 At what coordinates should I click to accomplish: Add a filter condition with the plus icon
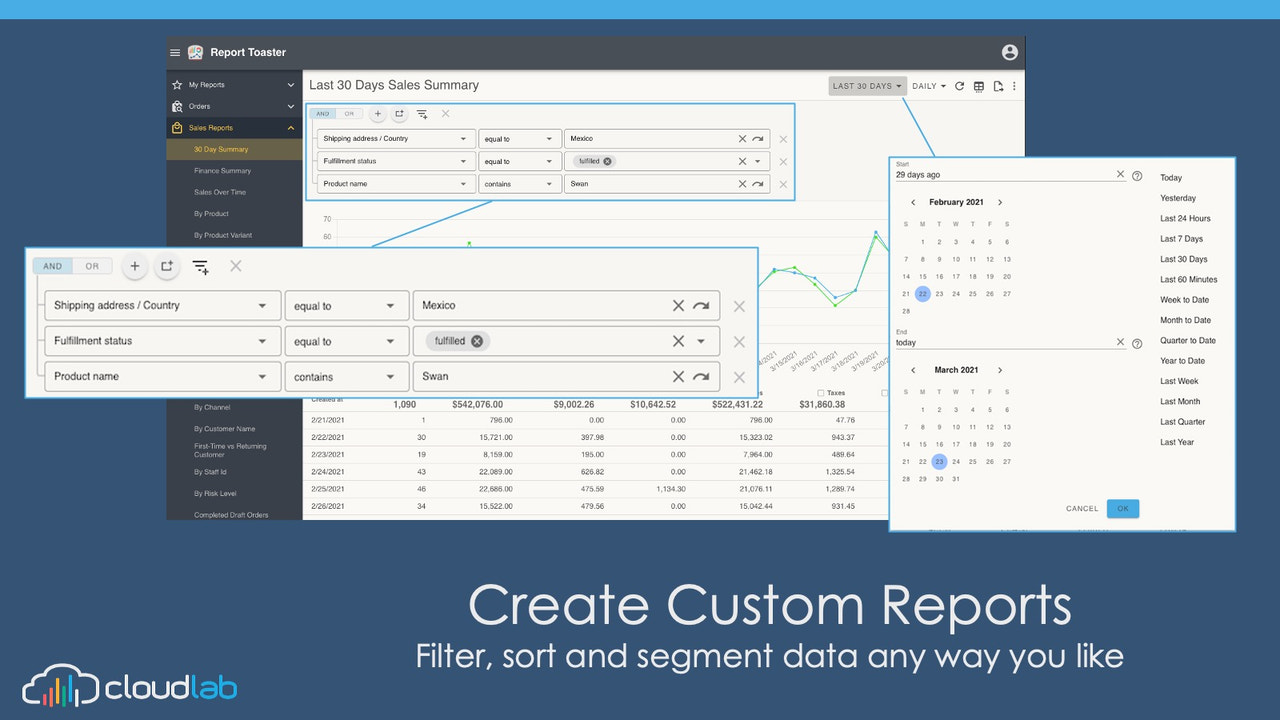pos(135,266)
